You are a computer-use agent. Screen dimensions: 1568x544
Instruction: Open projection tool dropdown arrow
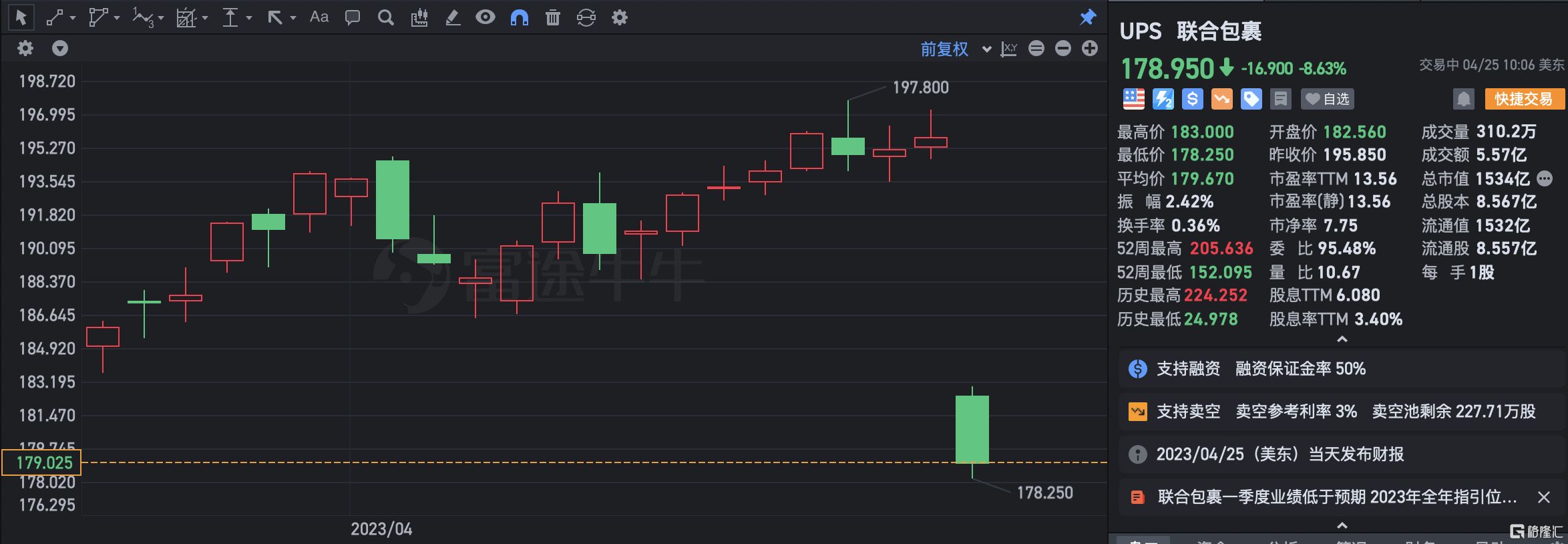[x=205, y=18]
